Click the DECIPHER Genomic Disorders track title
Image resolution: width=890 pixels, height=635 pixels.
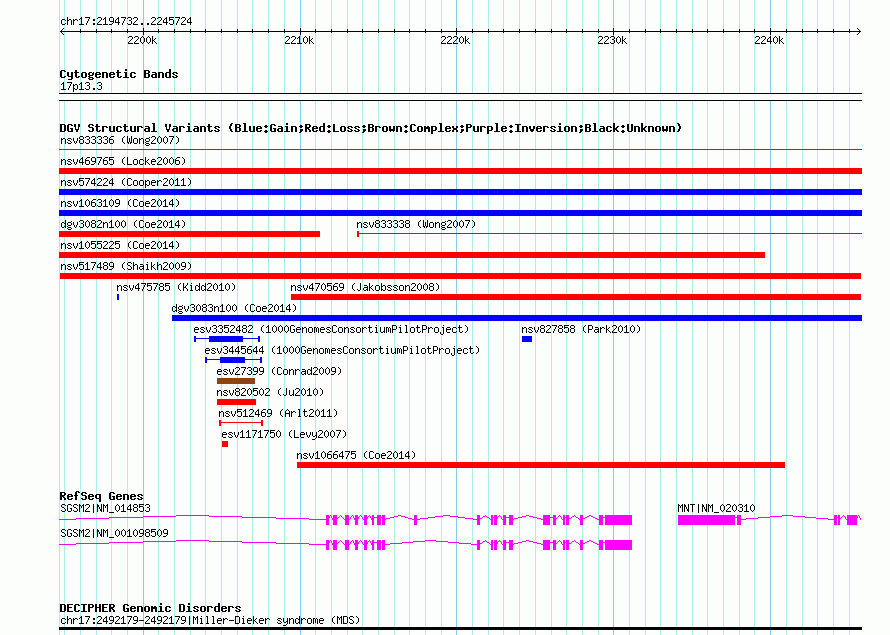pos(150,608)
